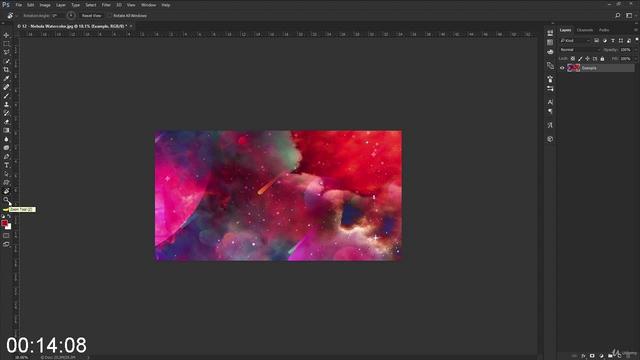640x360 pixels.
Task: Lock all layer attributes
Action: pyautogui.click(x=602, y=59)
